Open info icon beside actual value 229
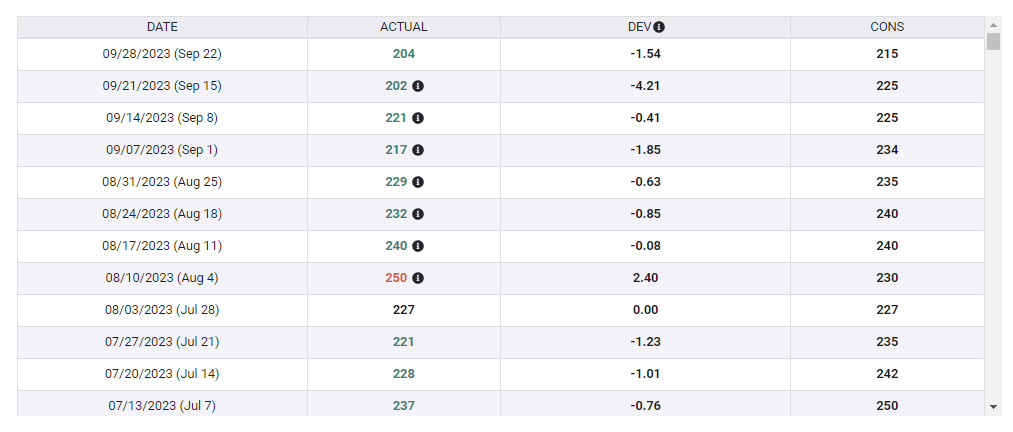The width and height of the screenshot is (1013, 432). tap(418, 182)
